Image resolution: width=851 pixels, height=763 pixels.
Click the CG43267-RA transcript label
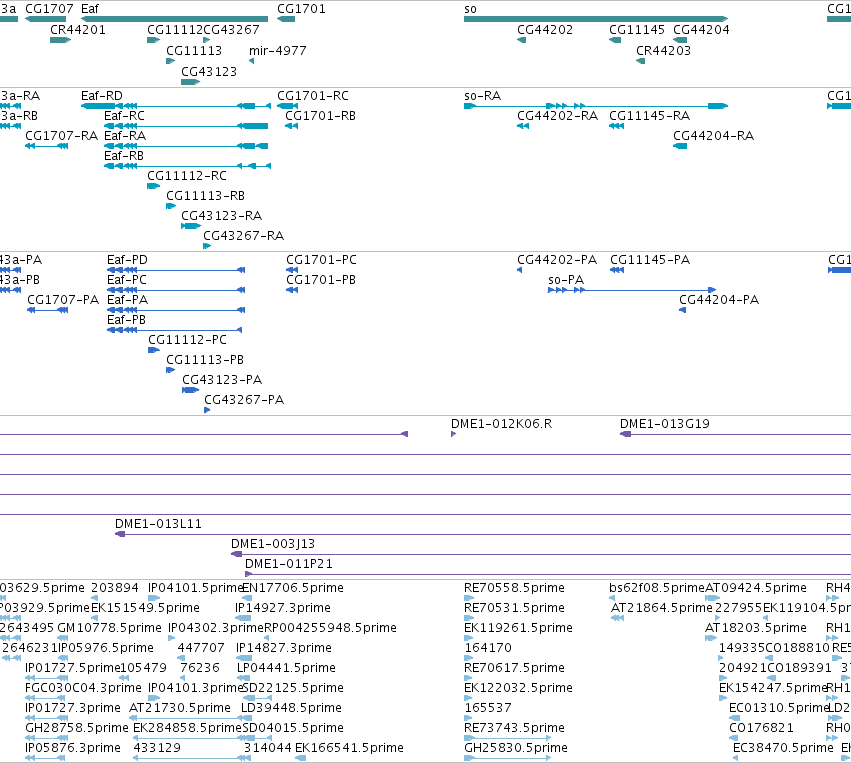point(243,236)
